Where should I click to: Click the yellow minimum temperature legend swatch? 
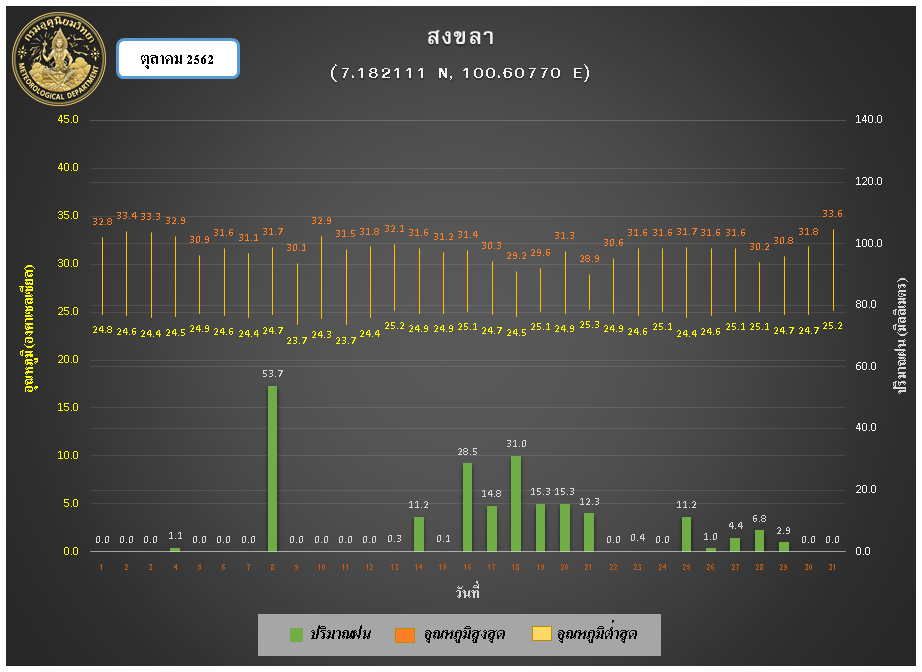point(542,634)
